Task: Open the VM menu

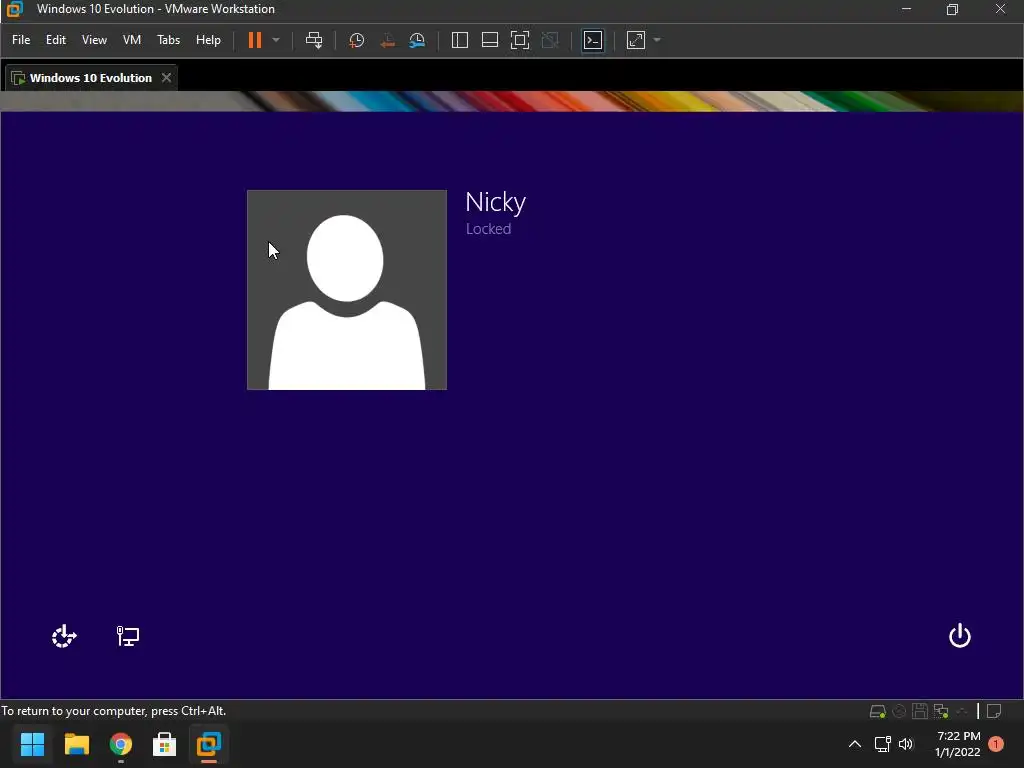Action: 132,40
